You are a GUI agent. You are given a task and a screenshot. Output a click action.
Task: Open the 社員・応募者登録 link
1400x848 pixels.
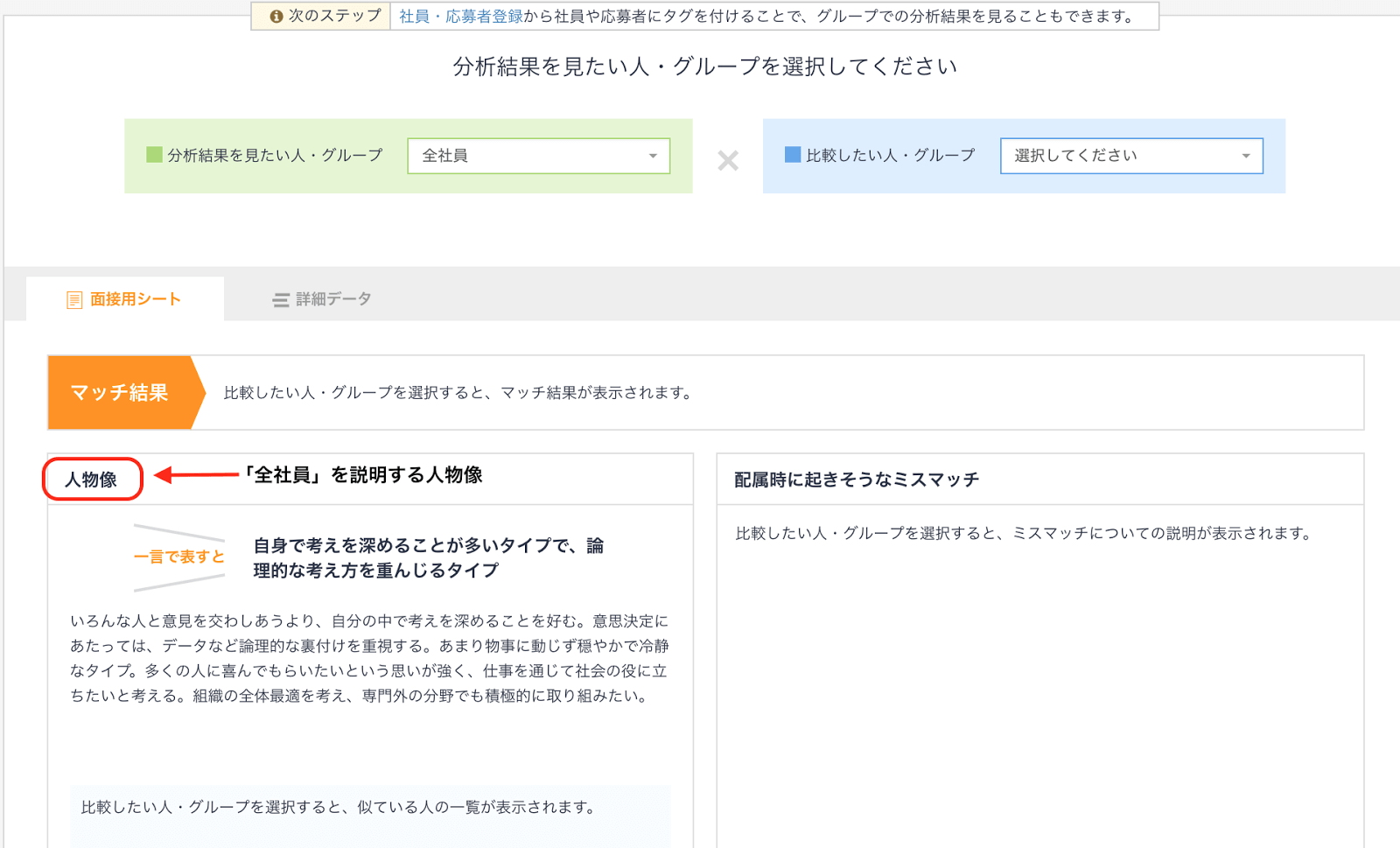(461, 17)
